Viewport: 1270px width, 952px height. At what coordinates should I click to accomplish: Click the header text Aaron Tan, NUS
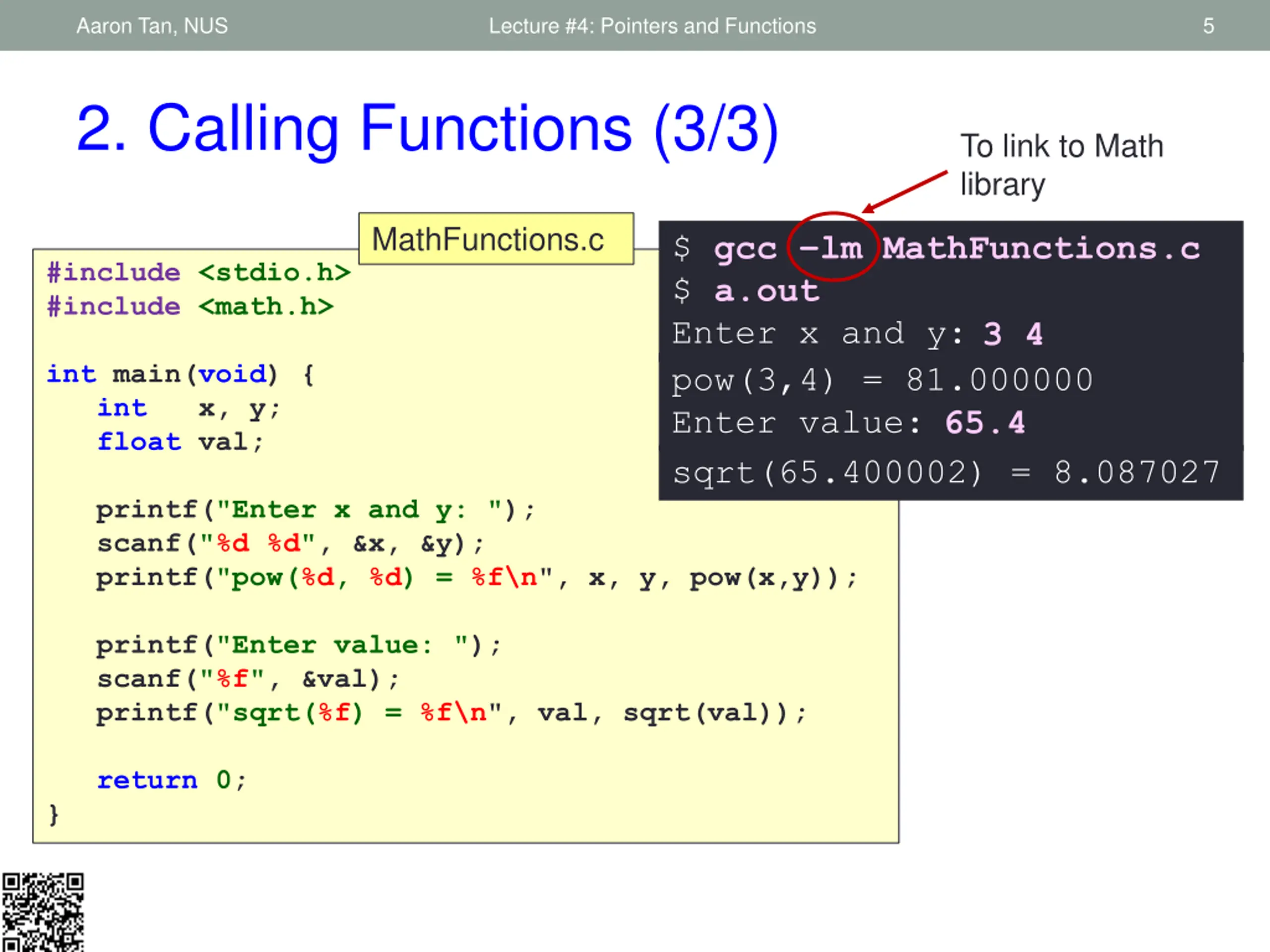click(x=152, y=26)
